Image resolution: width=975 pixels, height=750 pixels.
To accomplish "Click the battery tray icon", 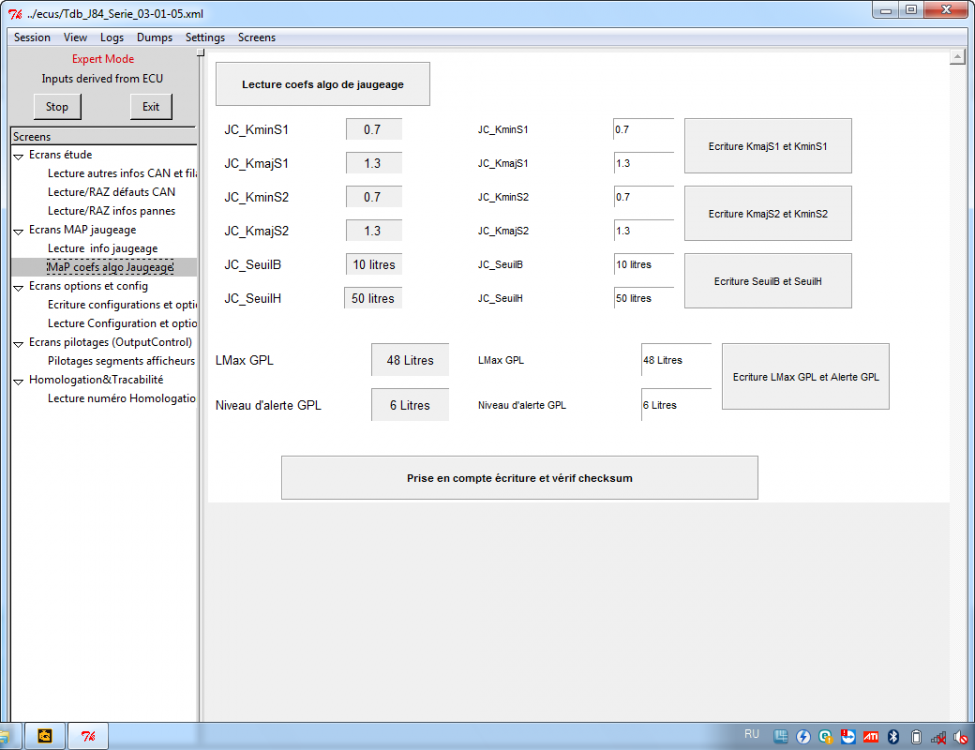I will click(x=916, y=737).
